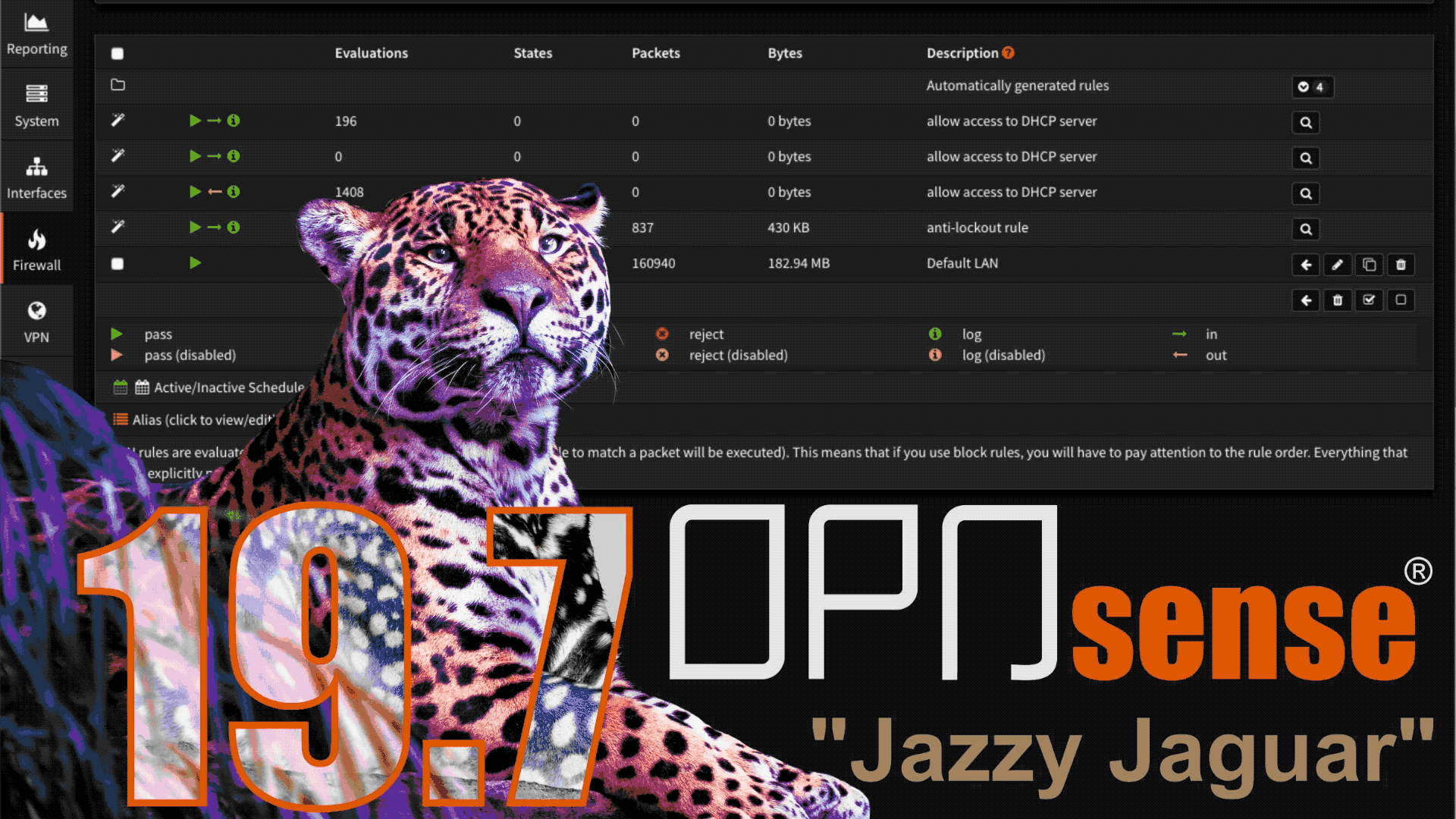
Task: Open the Interfaces sidebar menu
Action: point(36,177)
